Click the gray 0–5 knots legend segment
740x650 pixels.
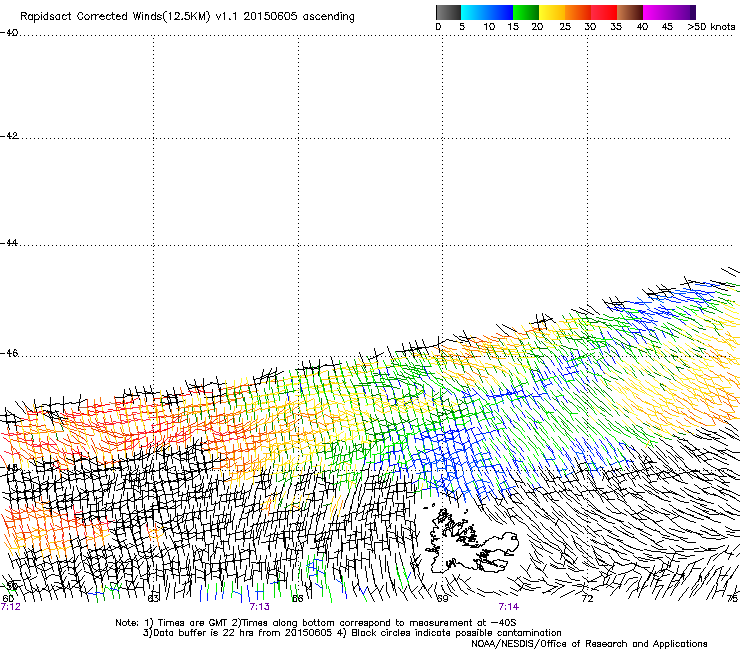[x=448, y=12]
